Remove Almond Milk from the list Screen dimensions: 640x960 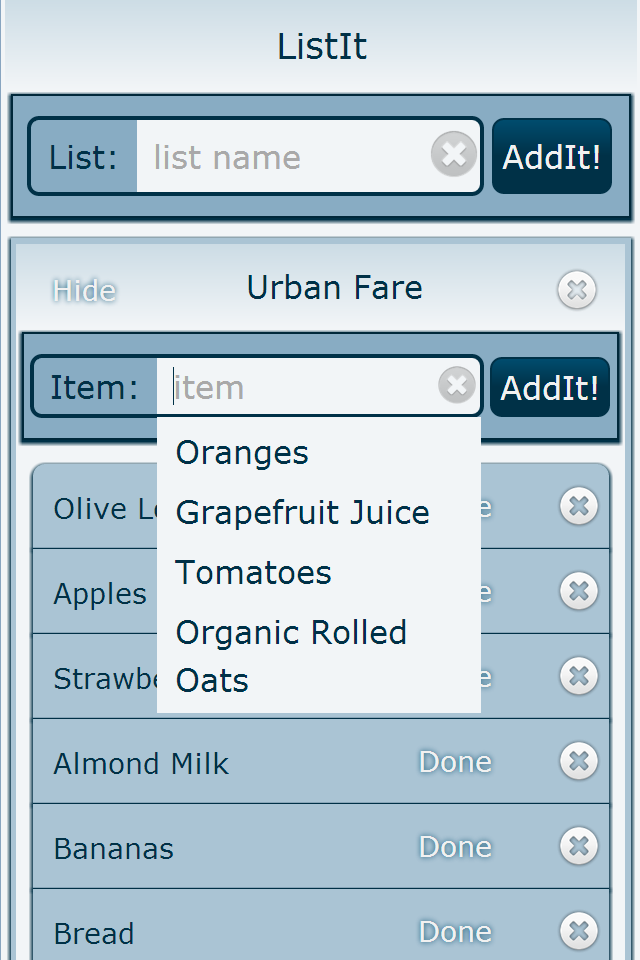click(578, 762)
